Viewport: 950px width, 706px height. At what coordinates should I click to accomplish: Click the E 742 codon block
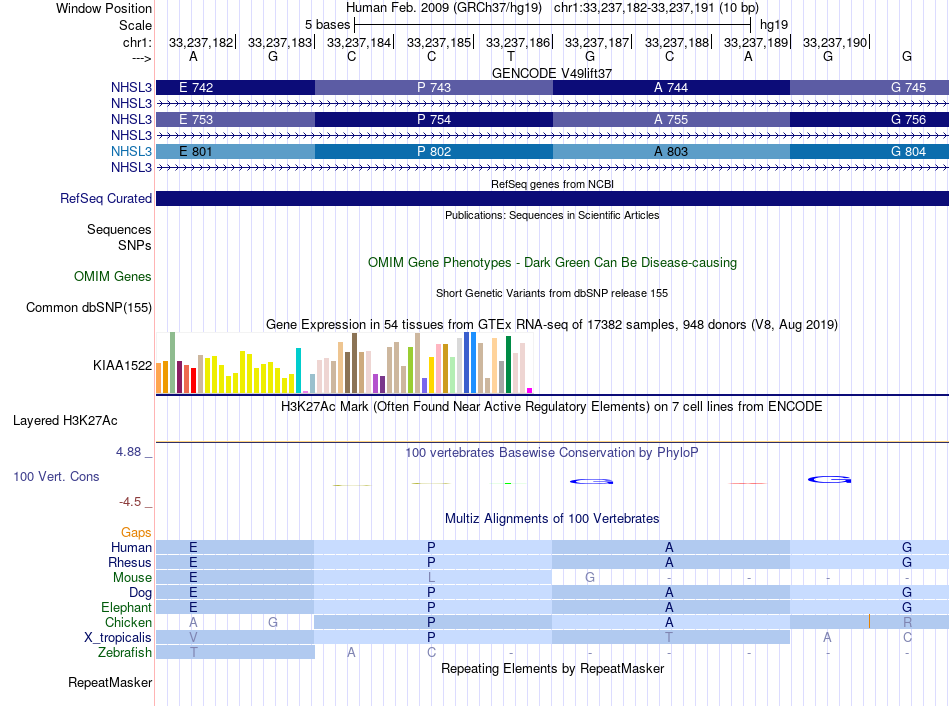point(235,87)
